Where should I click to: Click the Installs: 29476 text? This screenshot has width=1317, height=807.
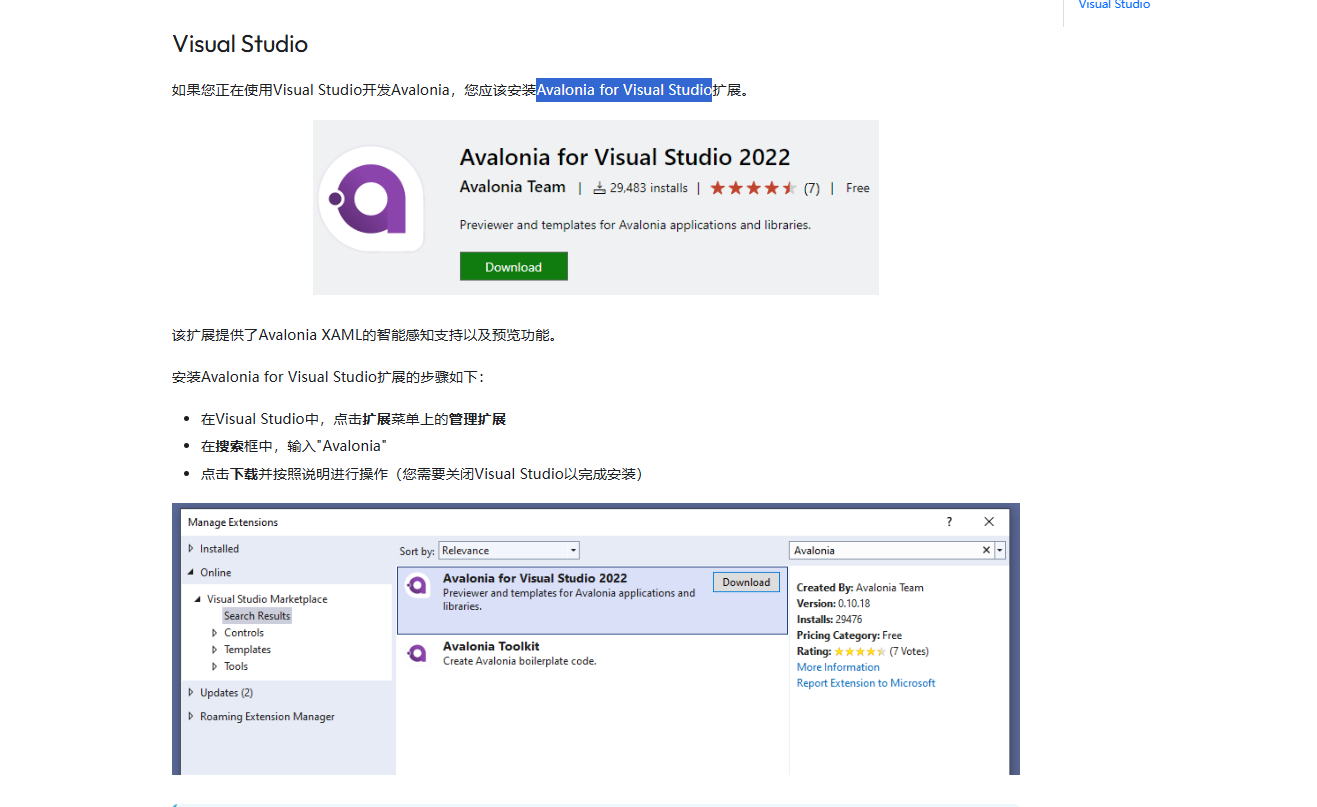click(x=829, y=620)
